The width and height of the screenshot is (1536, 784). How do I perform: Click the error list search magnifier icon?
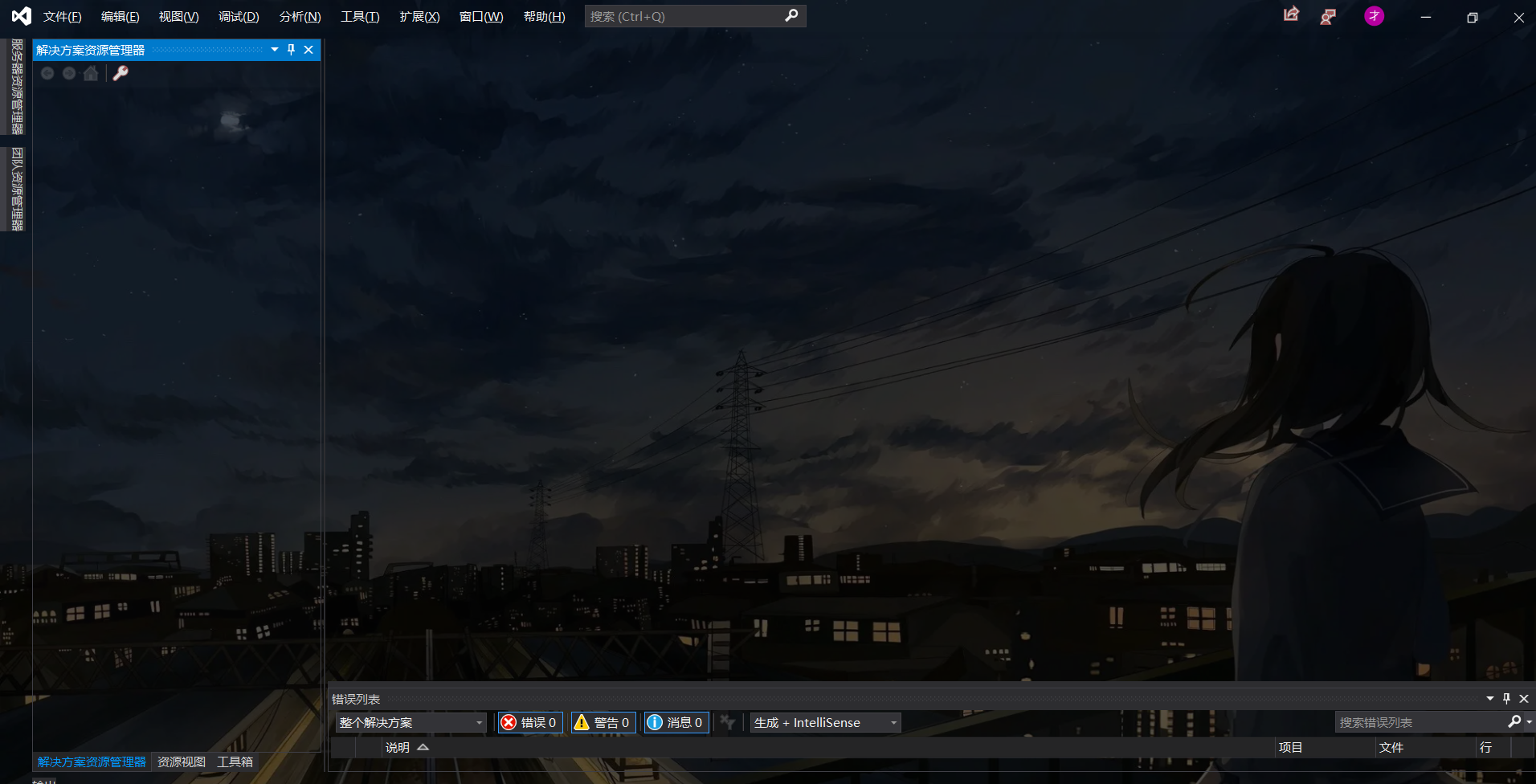tap(1514, 721)
